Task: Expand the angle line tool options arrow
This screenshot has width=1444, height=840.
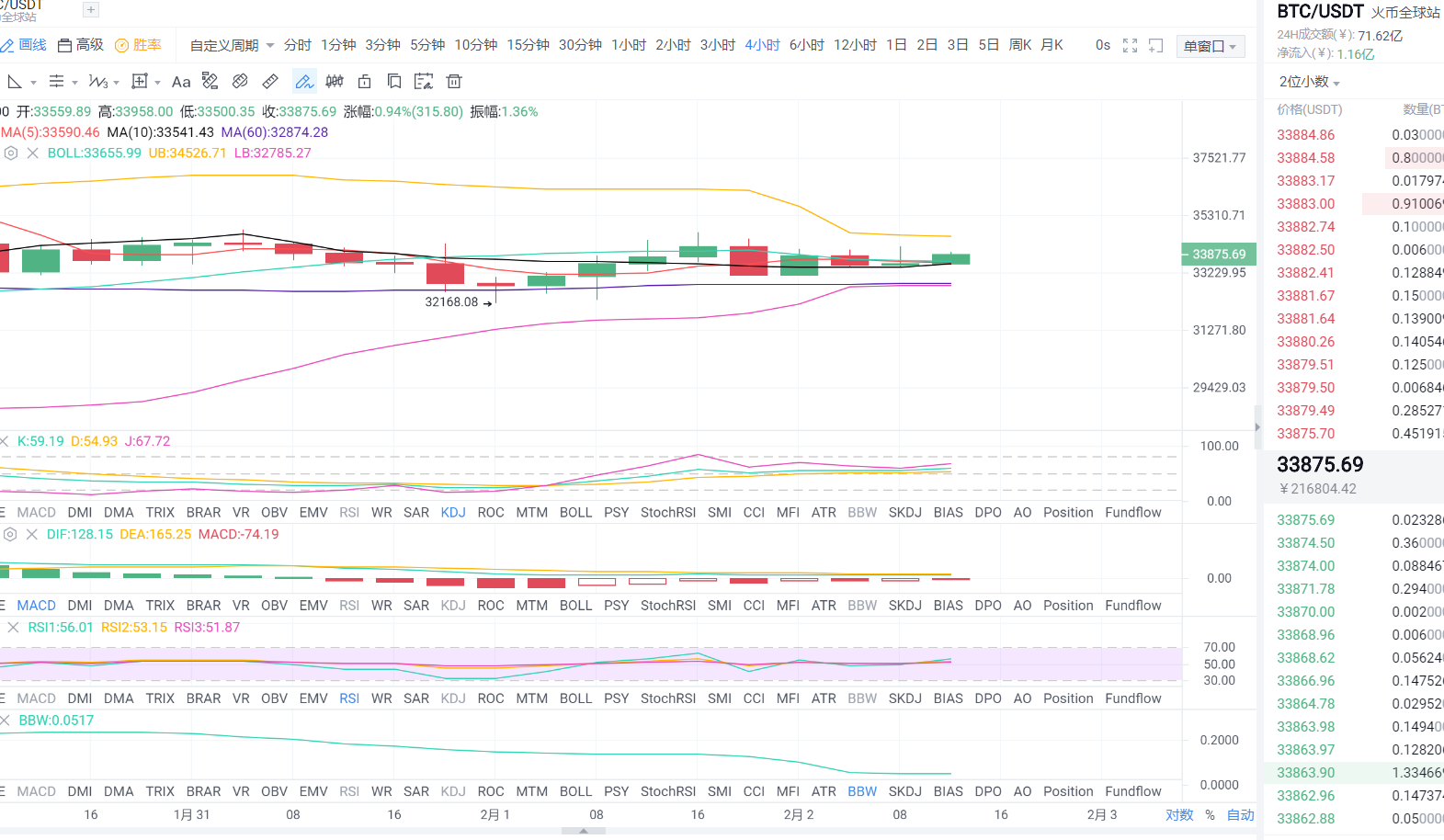Action: pyautogui.click(x=33, y=83)
